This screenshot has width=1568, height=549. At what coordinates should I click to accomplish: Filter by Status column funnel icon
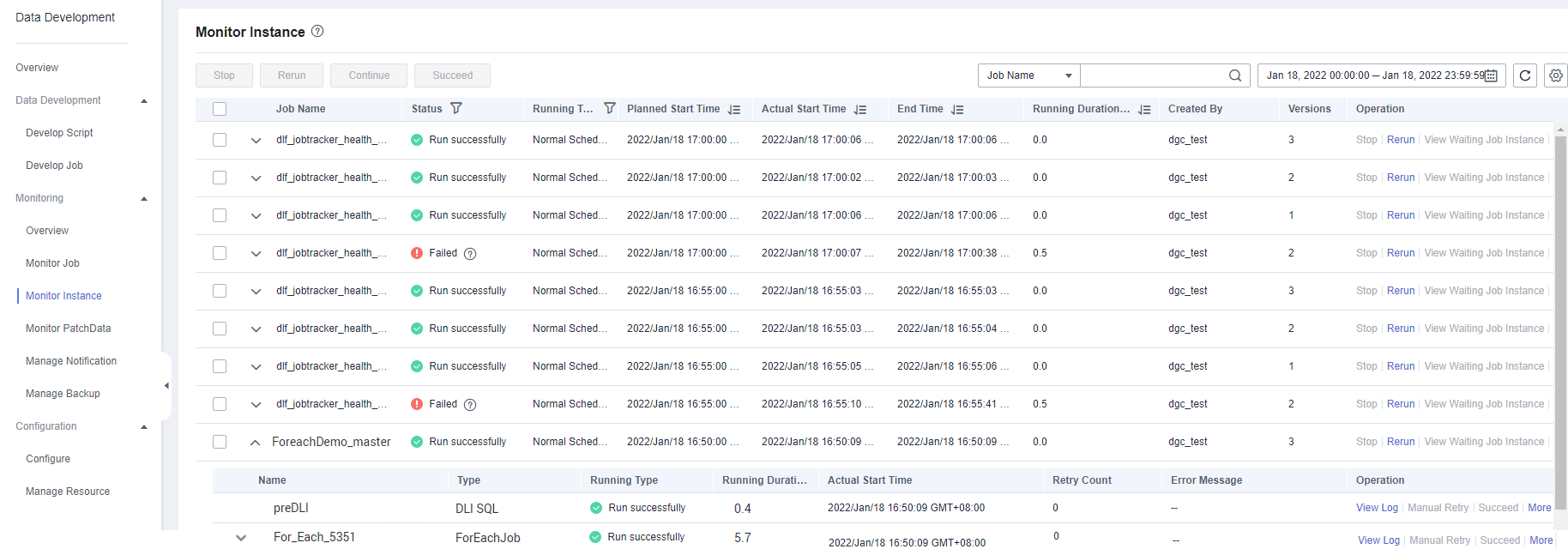pyautogui.click(x=456, y=109)
